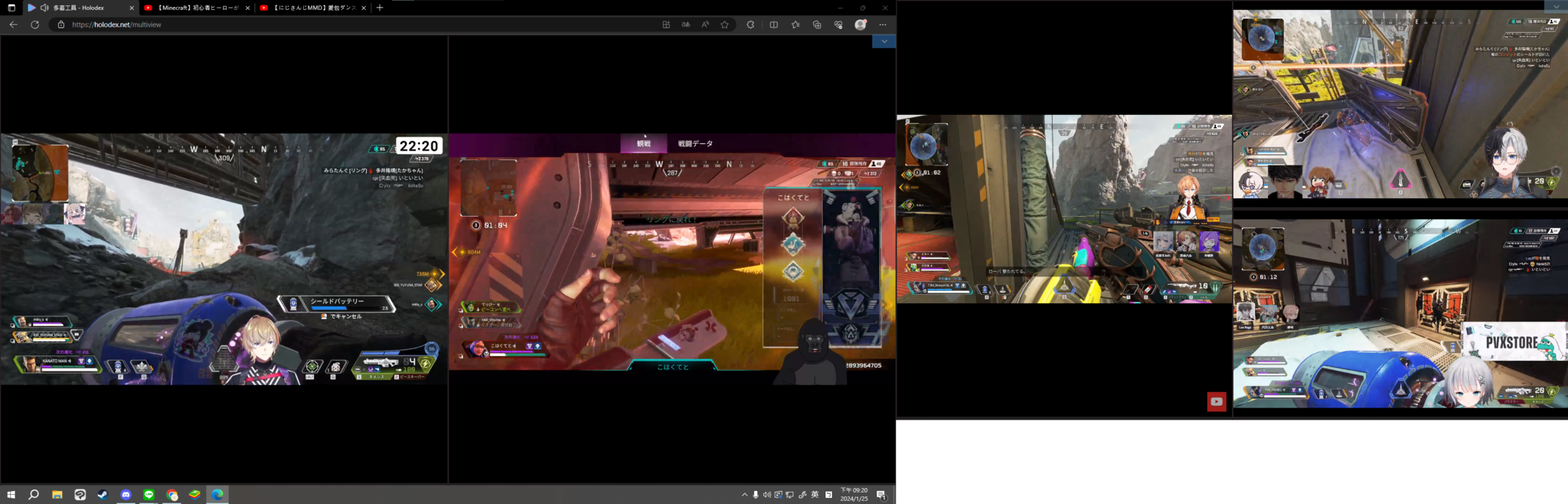Open Discord from the taskbar
The width and height of the screenshot is (1568, 504).
[x=126, y=495]
